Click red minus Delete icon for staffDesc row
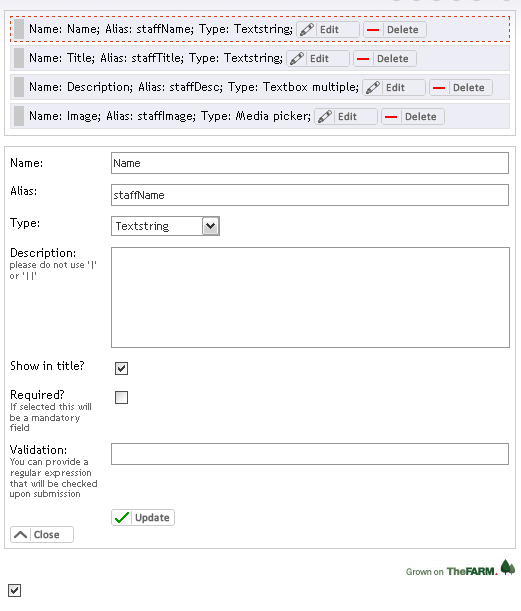The height and width of the screenshot is (611, 521). (x=439, y=88)
